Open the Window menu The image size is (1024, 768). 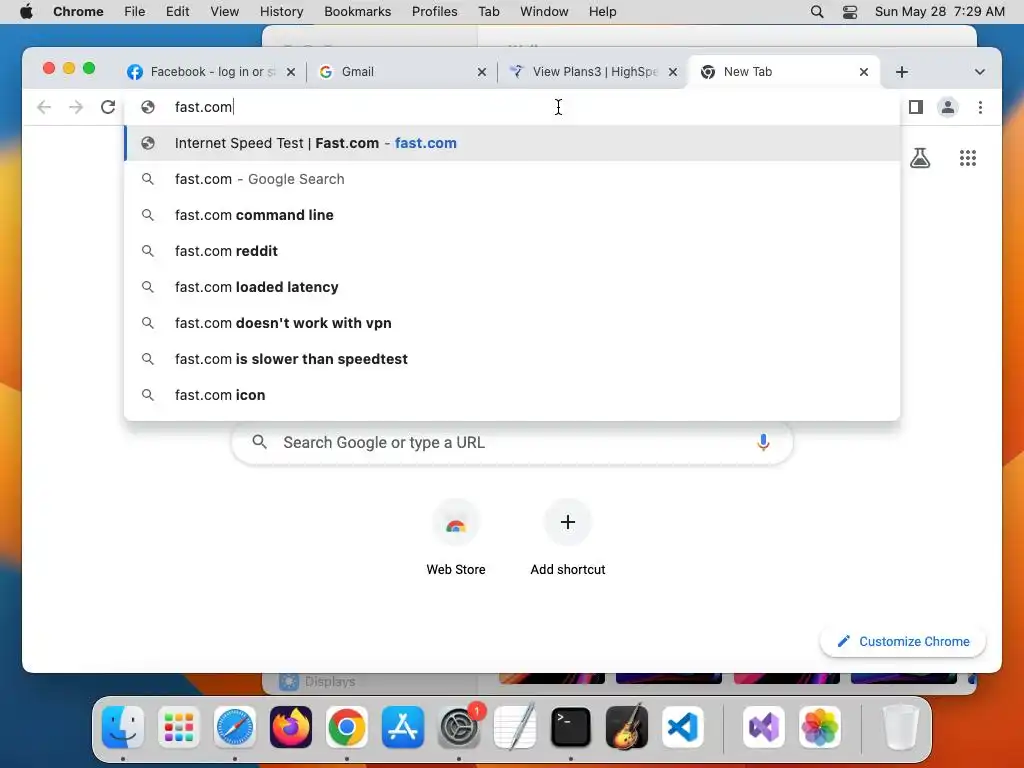pos(544,11)
